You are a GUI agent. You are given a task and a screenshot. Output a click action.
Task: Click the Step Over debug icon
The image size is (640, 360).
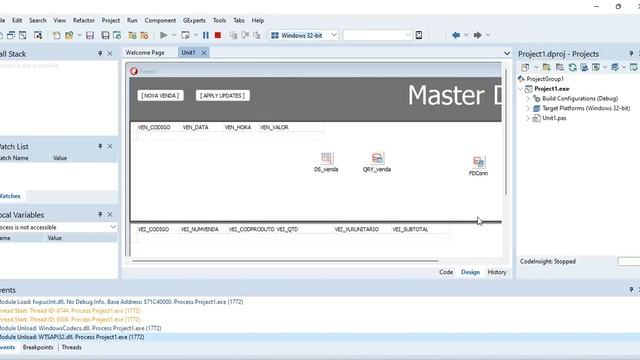tap(245, 36)
